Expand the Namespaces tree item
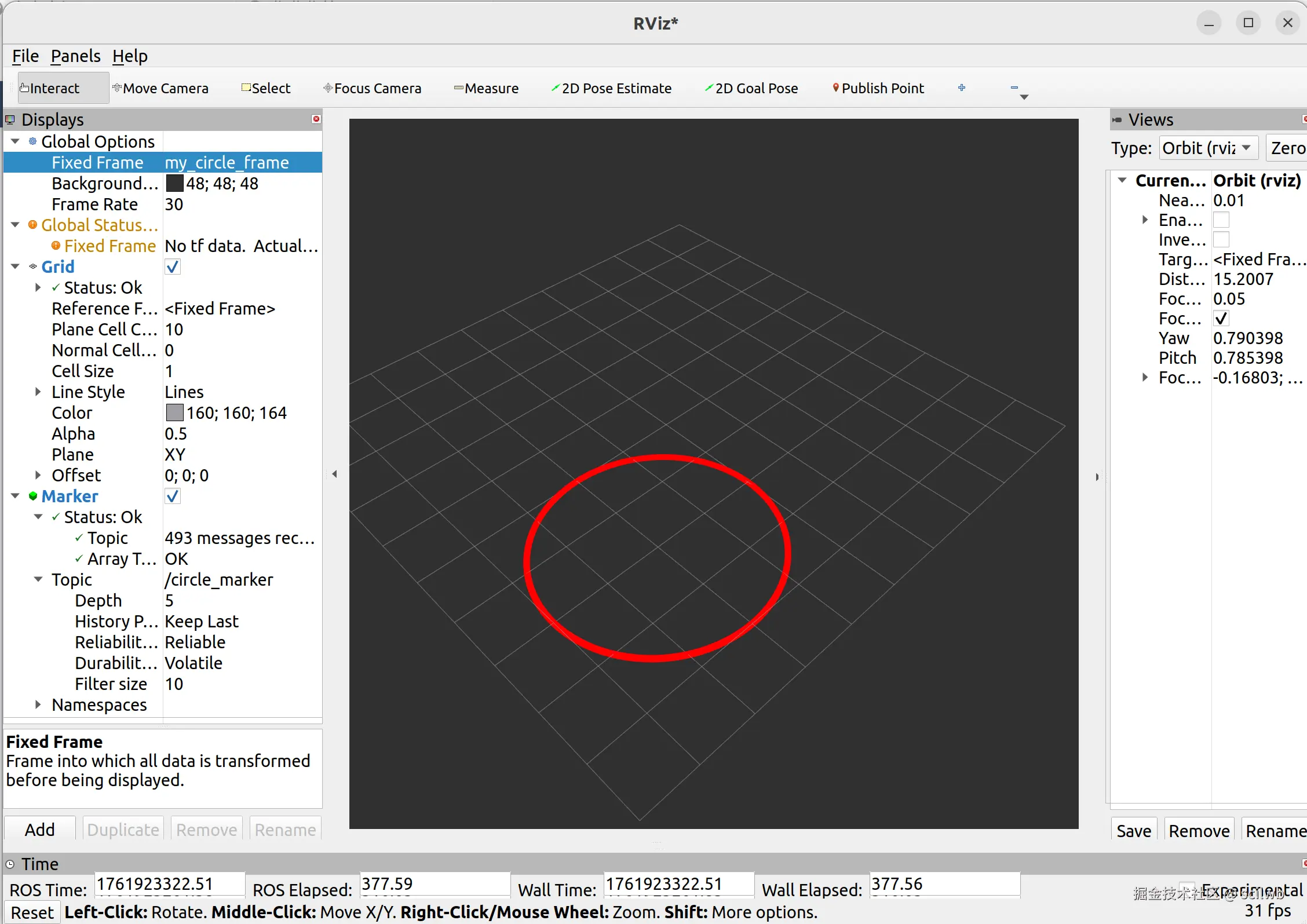 click(x=38, y=705)
